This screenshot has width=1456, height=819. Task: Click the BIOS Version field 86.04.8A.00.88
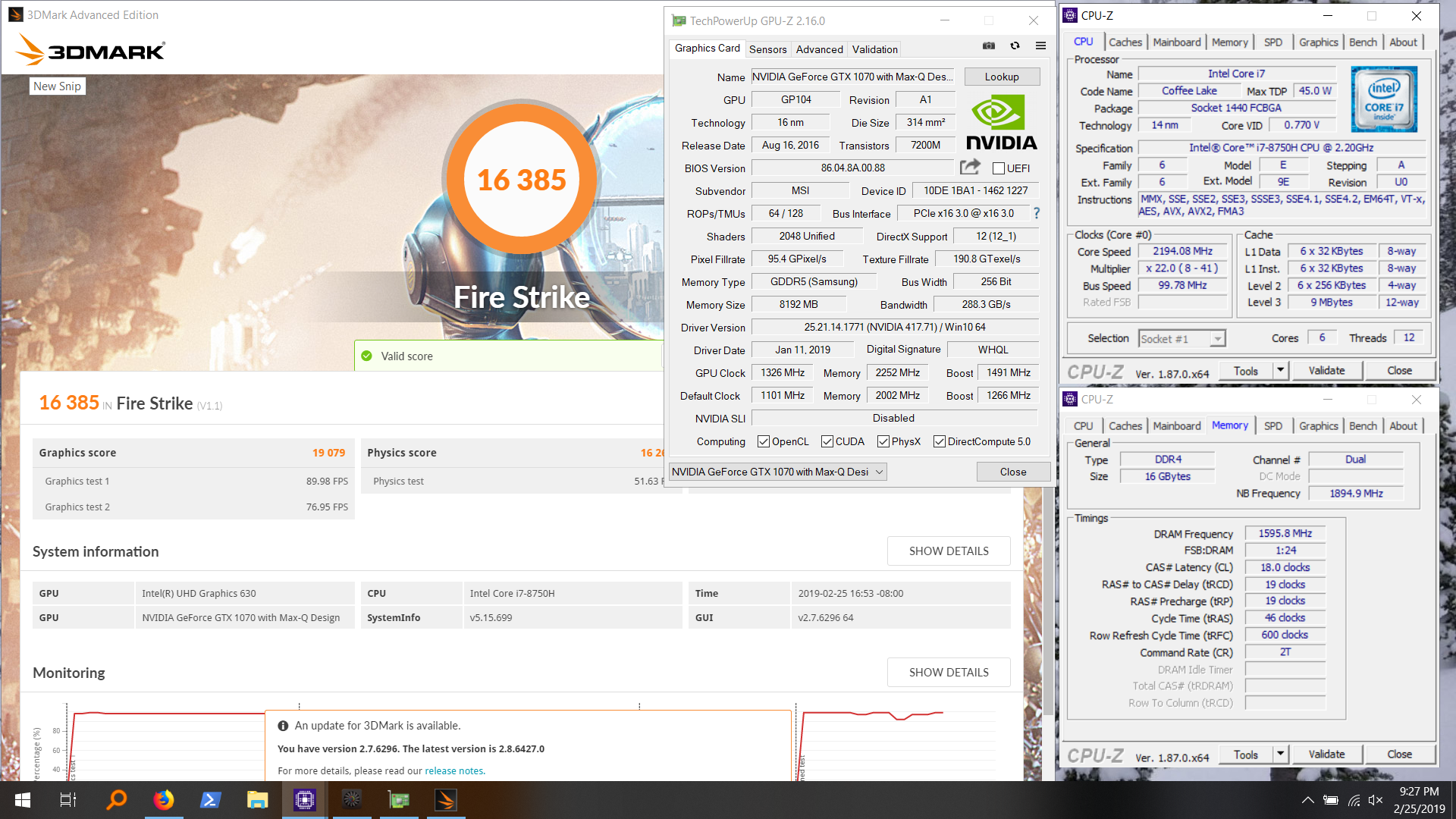point(853,168)
